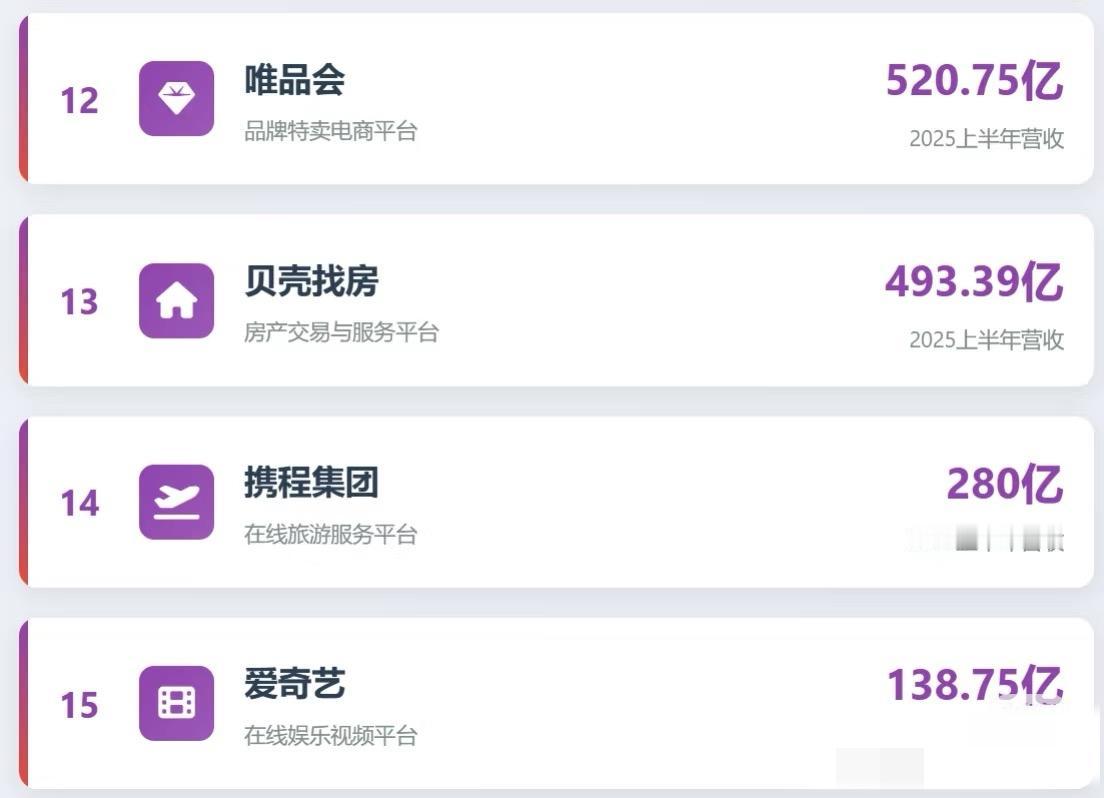The image size is (1104, 798).
Task: Select the 贝壳找房 company name
Action: [311, 282]
